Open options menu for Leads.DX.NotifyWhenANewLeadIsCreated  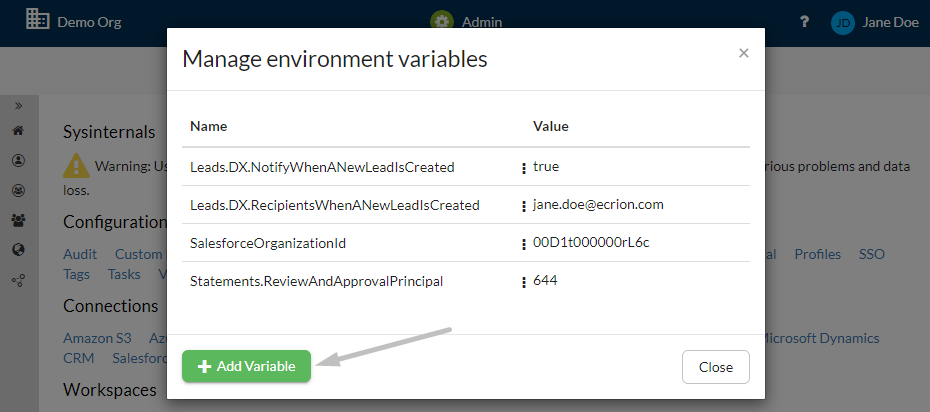pos(524,168)
